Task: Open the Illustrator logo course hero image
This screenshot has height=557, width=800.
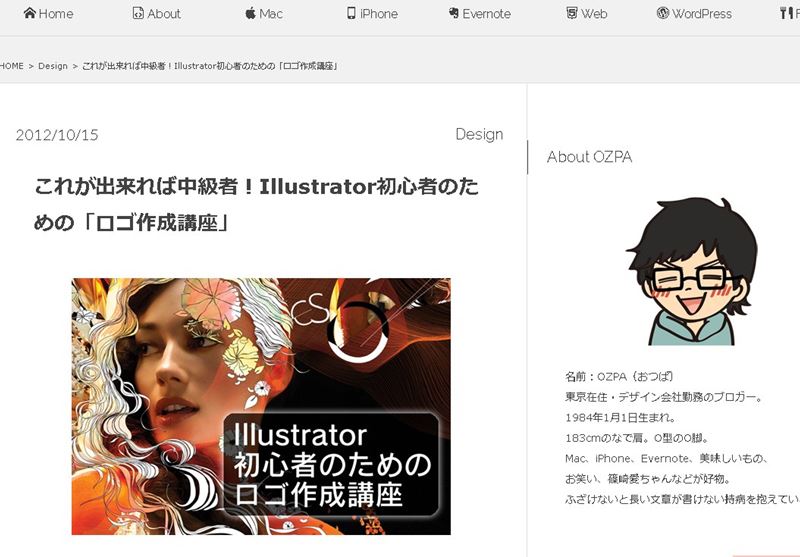Action: (261, 406)
